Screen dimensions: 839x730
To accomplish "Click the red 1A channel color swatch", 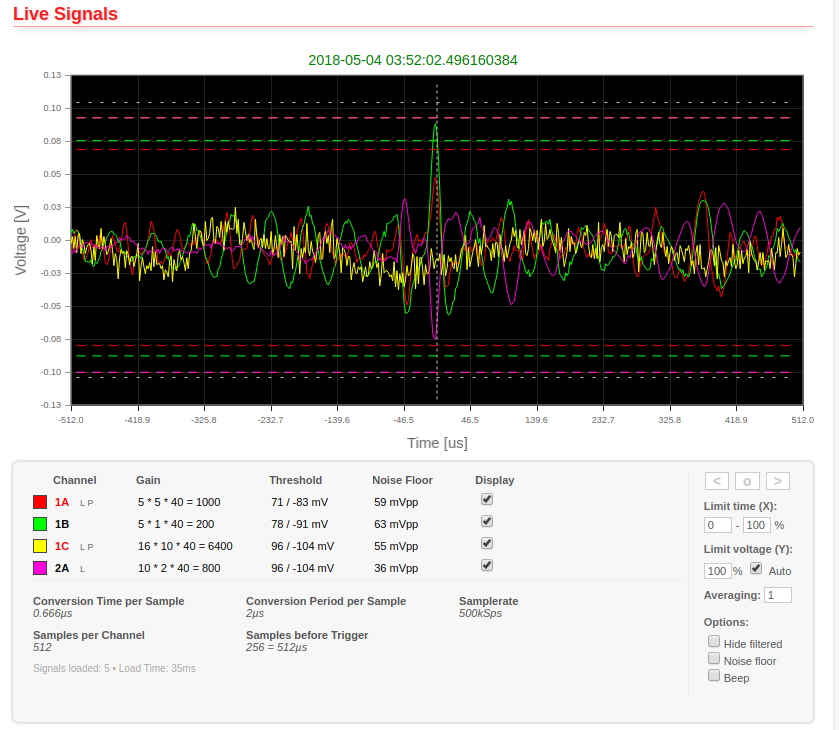I will tap(40, 502).
